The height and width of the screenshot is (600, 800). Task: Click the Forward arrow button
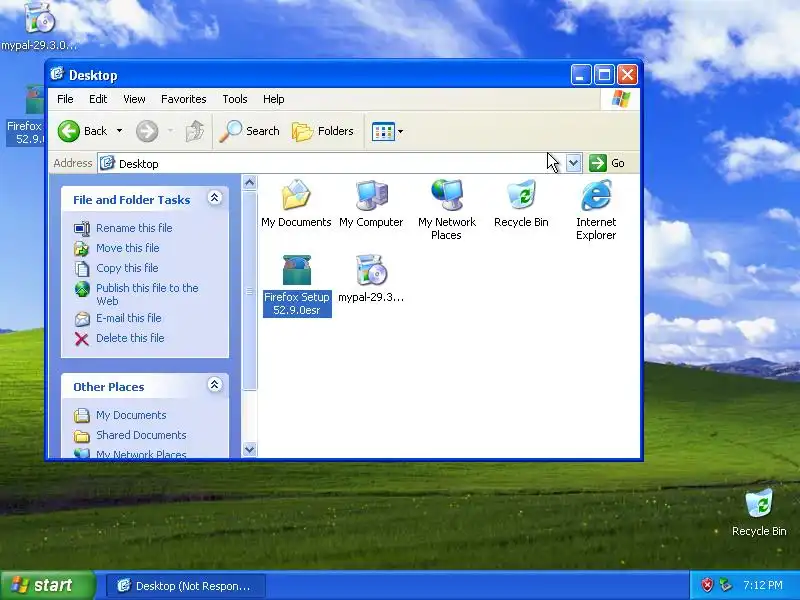click(x=147, y=131)
